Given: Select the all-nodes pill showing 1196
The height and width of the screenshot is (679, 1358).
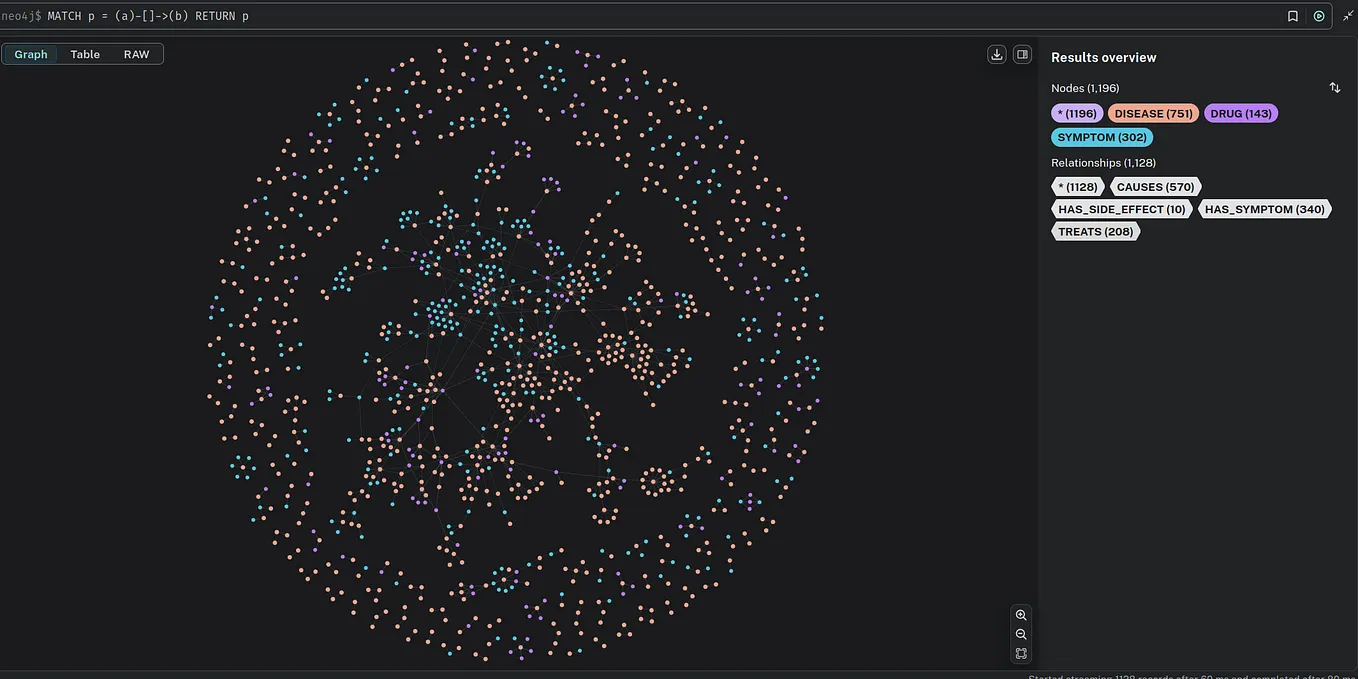Looking at the screenshot, I should [x=1076, y=112].
